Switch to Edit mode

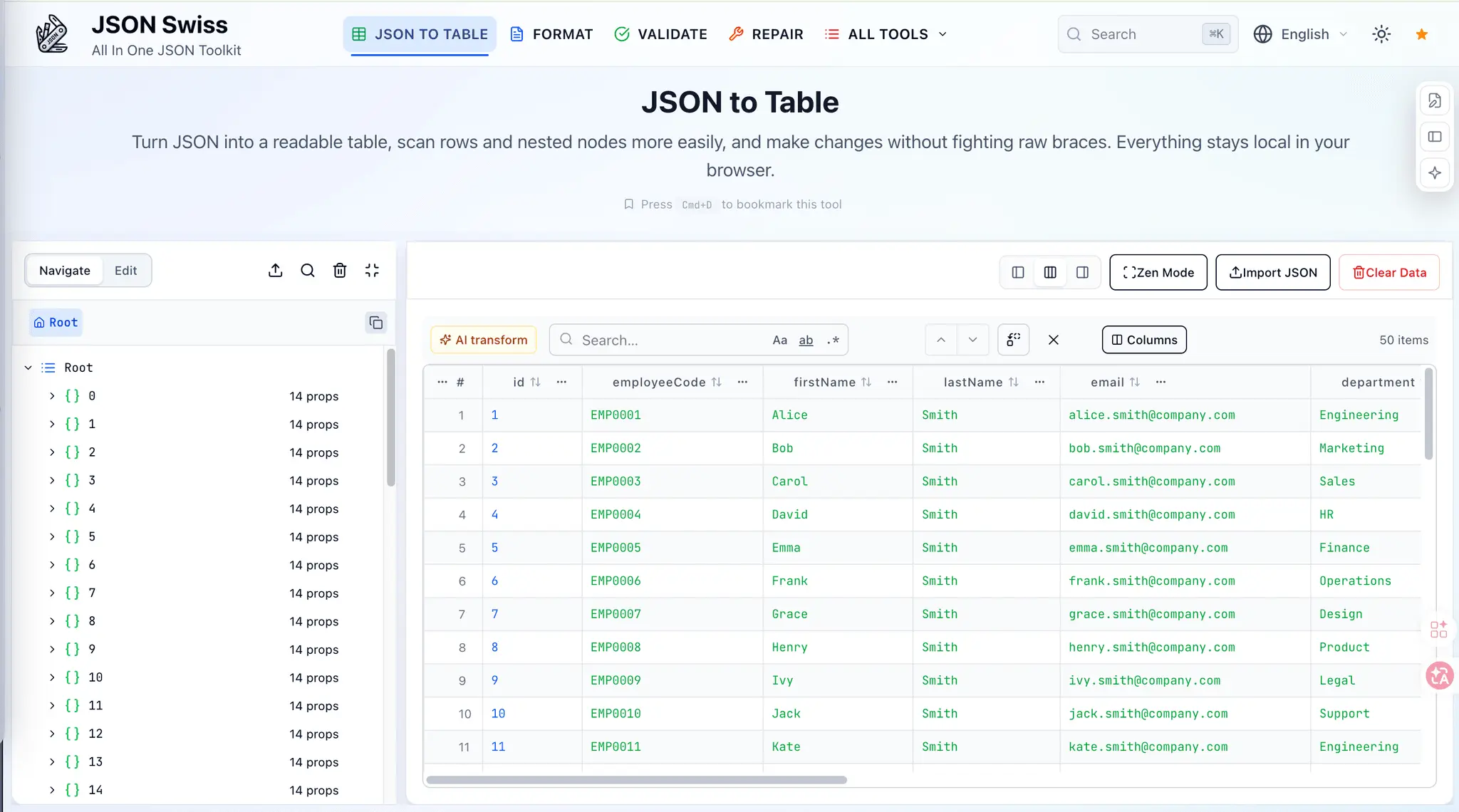(x=126, y=271)
